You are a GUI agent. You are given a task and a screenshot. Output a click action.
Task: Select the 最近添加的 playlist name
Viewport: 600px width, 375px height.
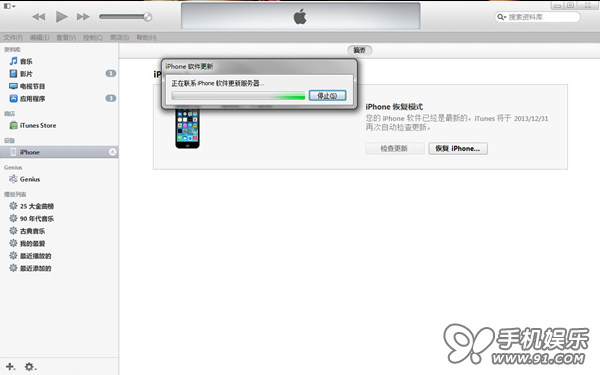coord(36,268)
